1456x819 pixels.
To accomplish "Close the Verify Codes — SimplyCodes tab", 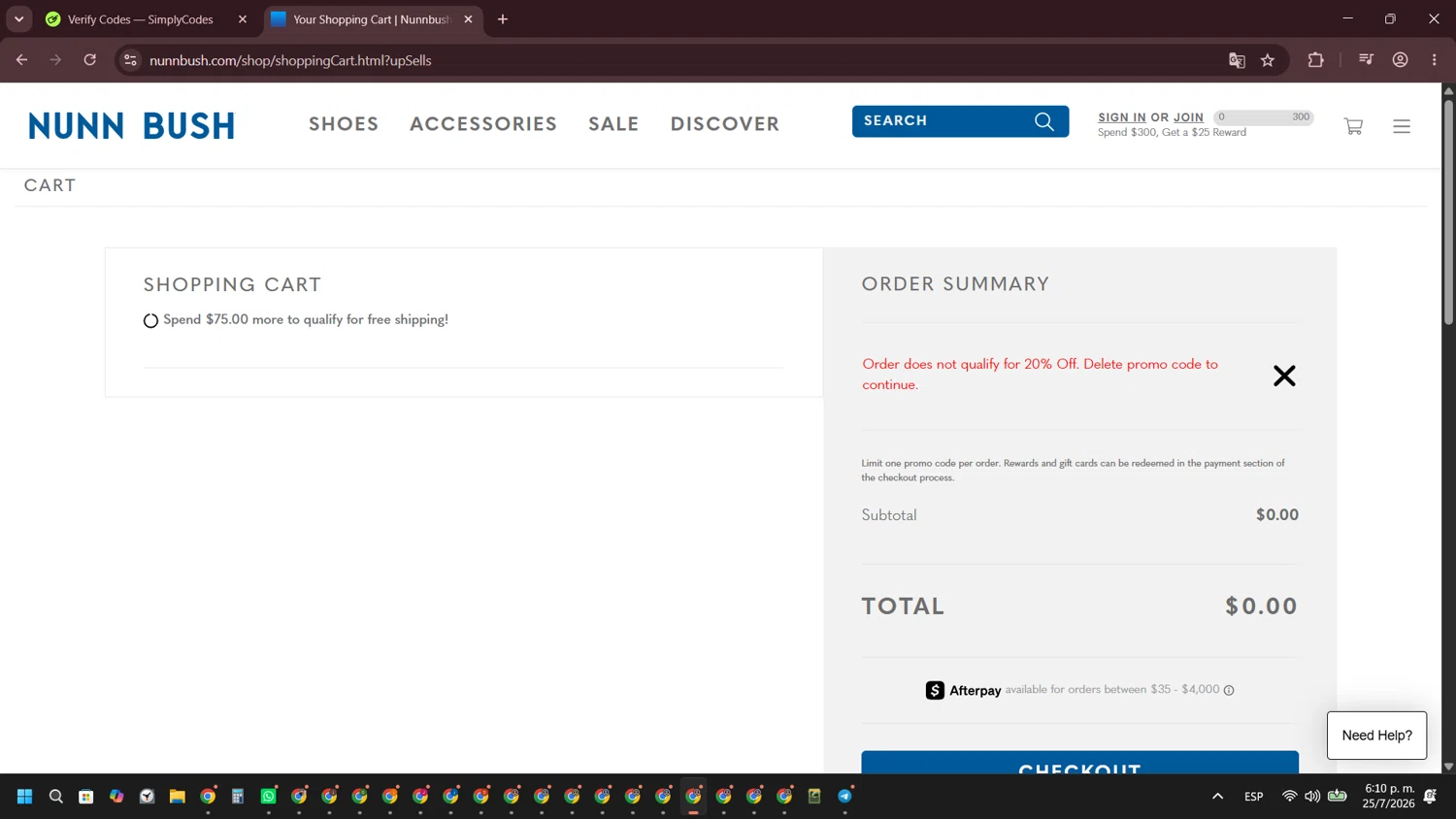I will [x=243, y=19].
